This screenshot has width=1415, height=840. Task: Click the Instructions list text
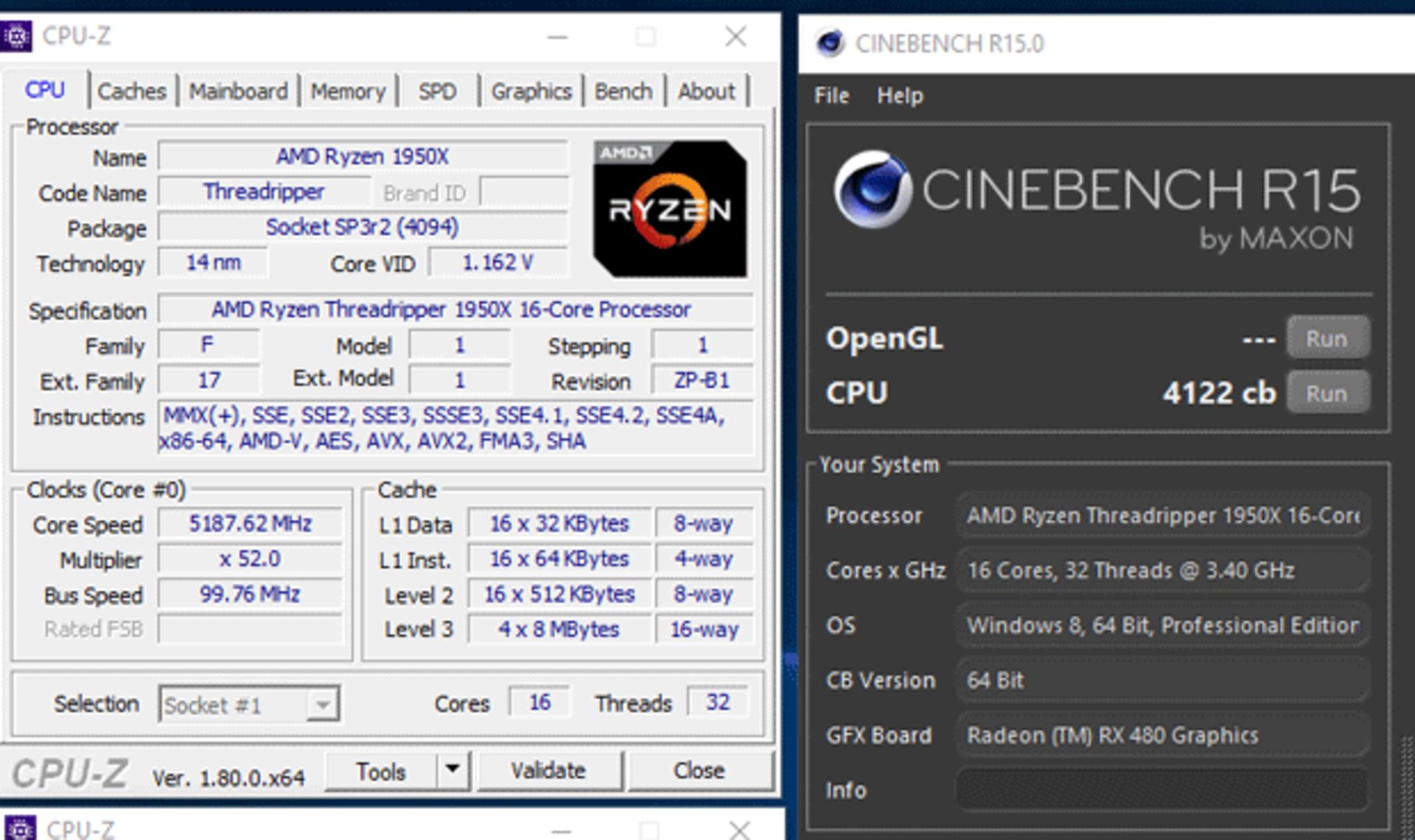[455, 428]
